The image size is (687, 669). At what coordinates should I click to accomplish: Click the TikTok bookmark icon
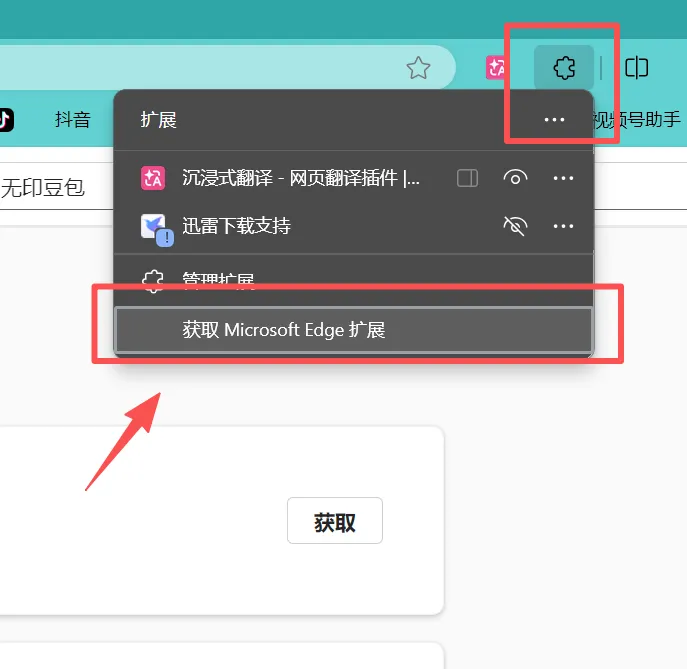tap(5, 120)
